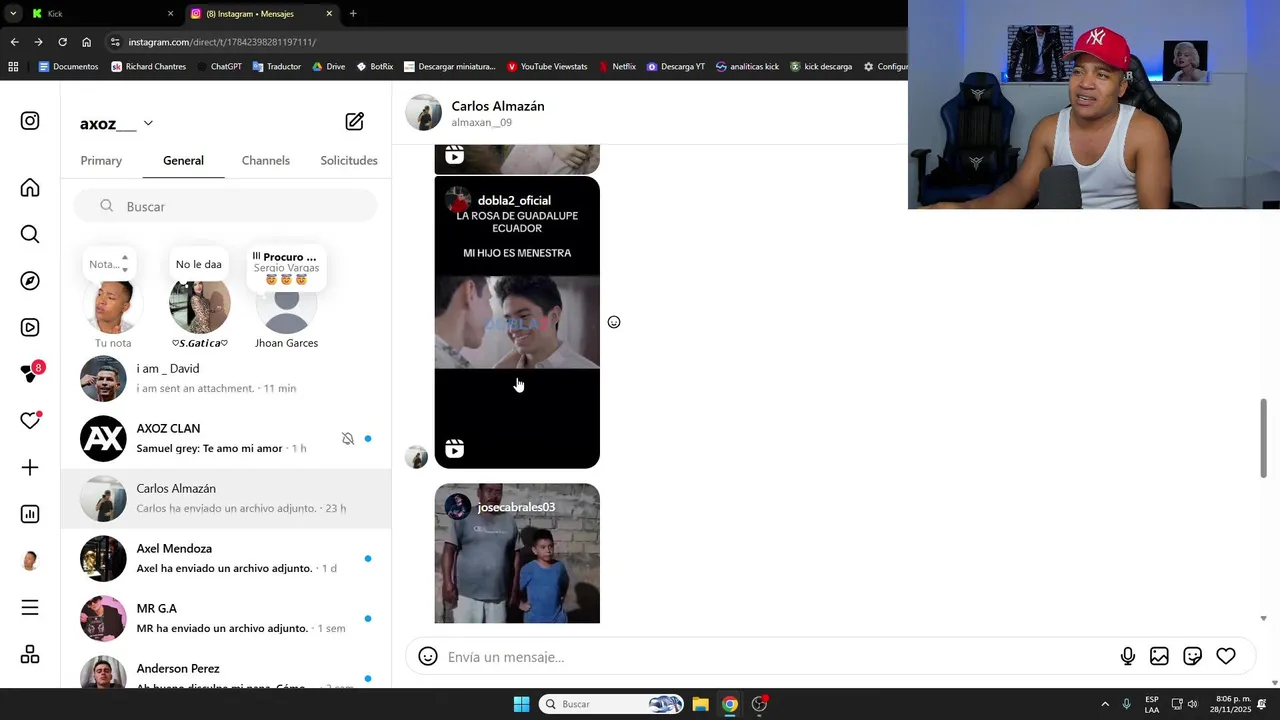
Task: Open the AXOZ CLAN conversation
Action: click(226, 438)
